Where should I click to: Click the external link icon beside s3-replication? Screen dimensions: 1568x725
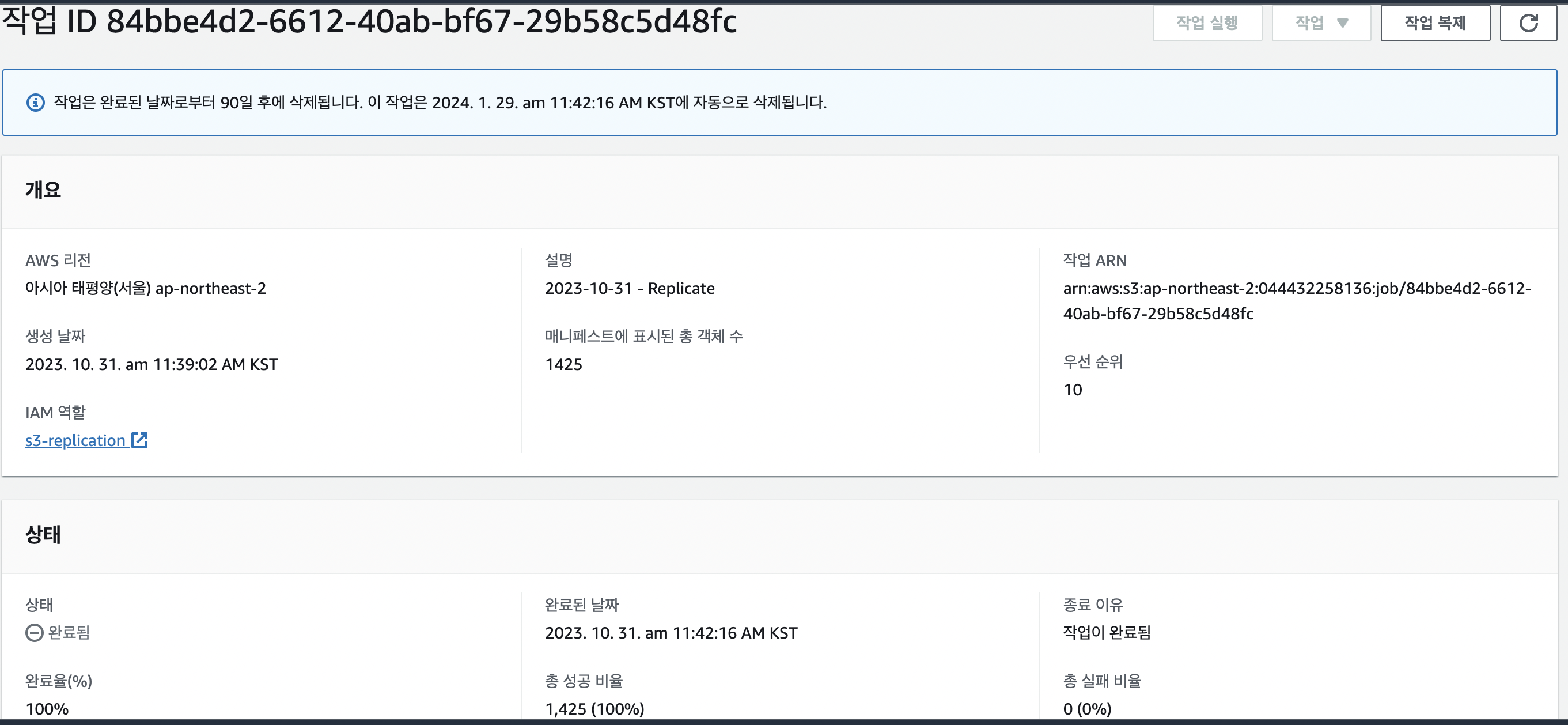tap(139, 440)
